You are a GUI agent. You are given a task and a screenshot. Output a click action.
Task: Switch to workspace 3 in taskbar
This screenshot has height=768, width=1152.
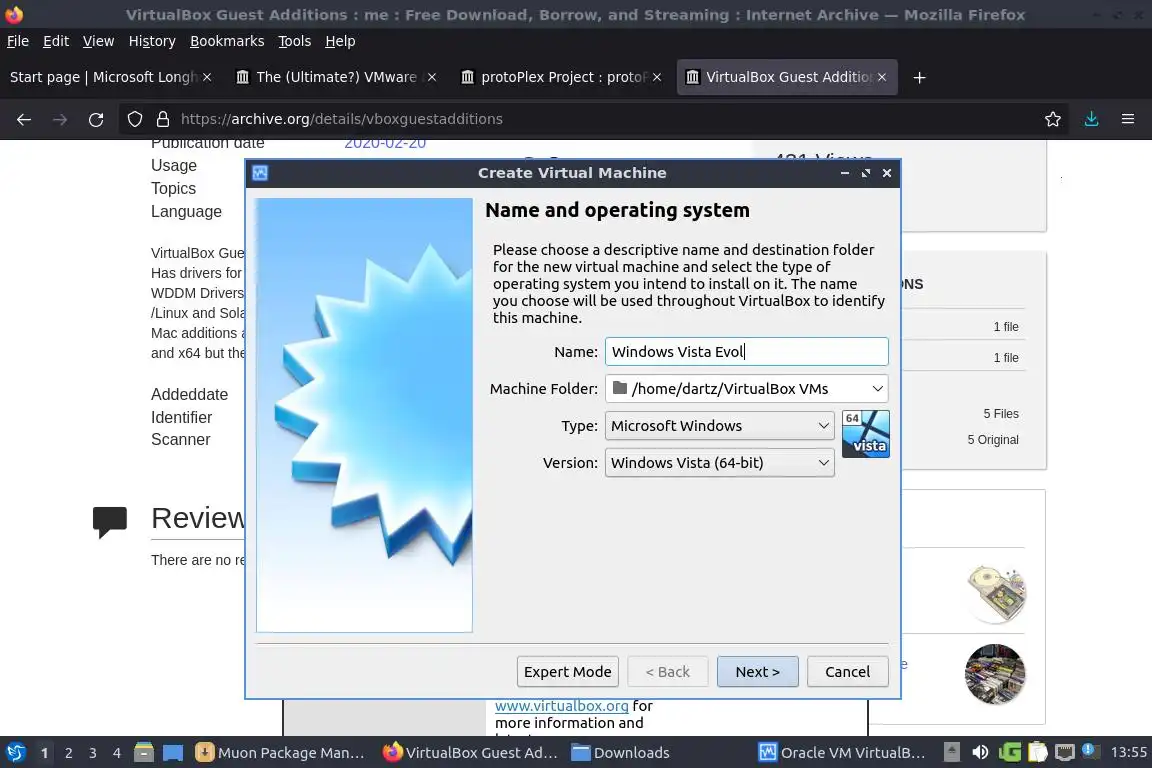tap(93, 753)
